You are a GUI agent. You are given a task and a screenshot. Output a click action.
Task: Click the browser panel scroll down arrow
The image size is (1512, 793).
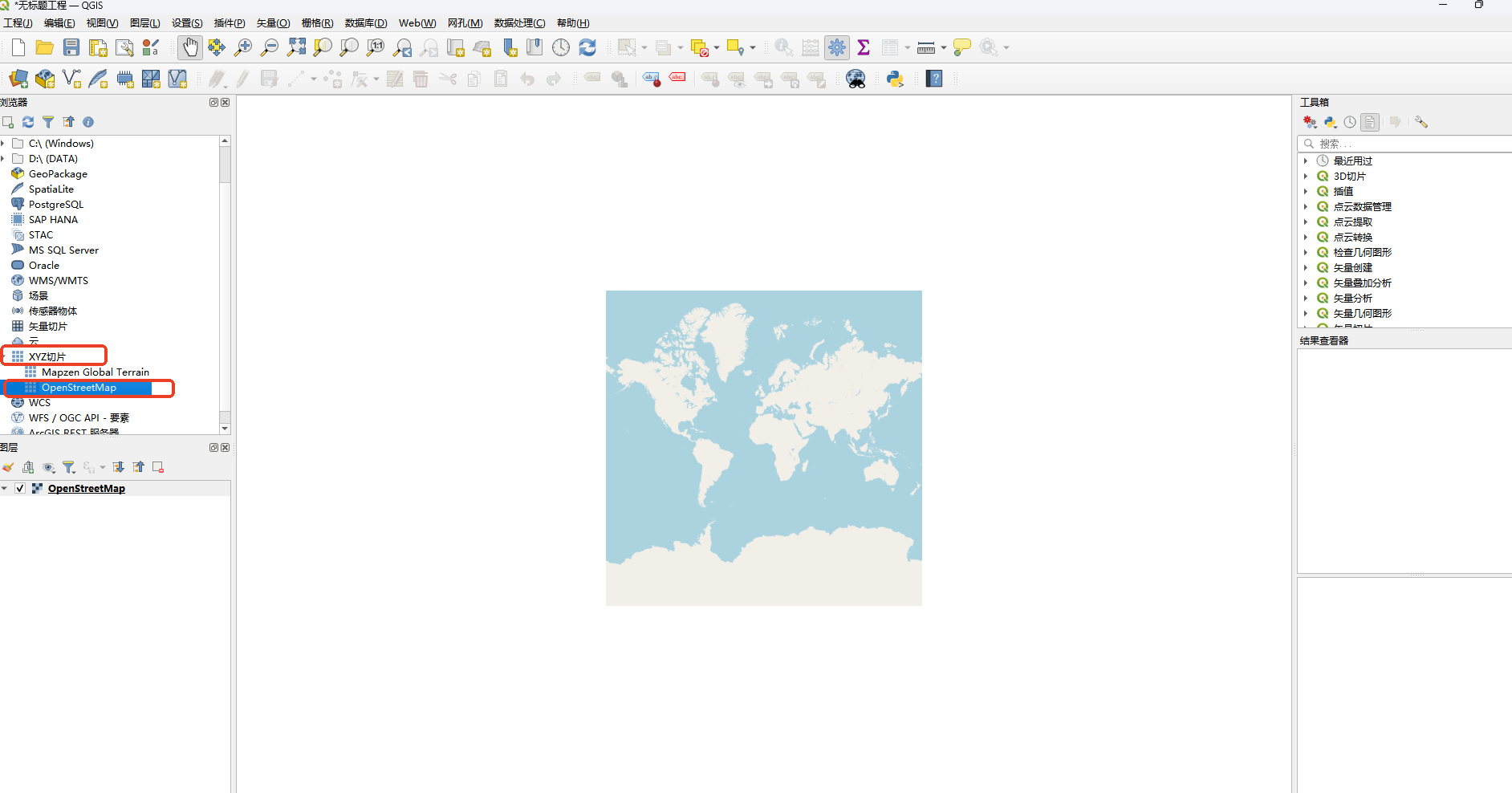click(x=225, y=429)
